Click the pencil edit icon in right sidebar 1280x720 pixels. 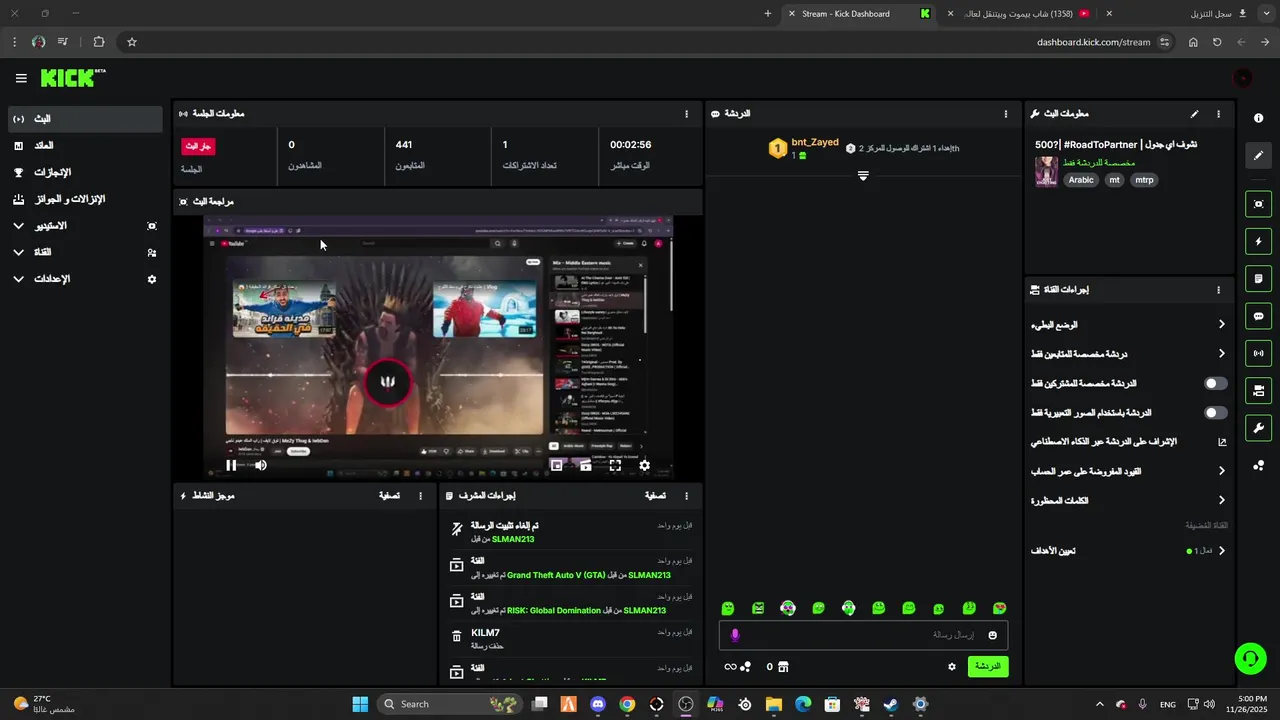(x=1258, y=156)
